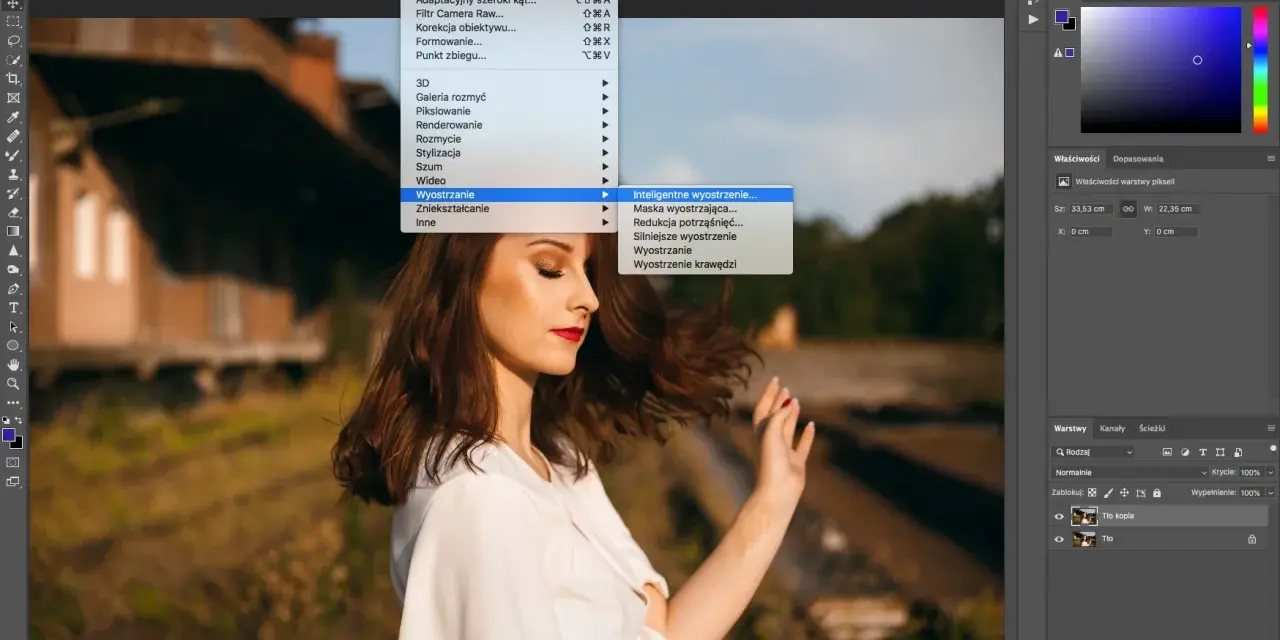Screen dimensions: 1280x640
Task: Open the Normalnie blend mode dropdown
Action: click(x=1130, y=472)
